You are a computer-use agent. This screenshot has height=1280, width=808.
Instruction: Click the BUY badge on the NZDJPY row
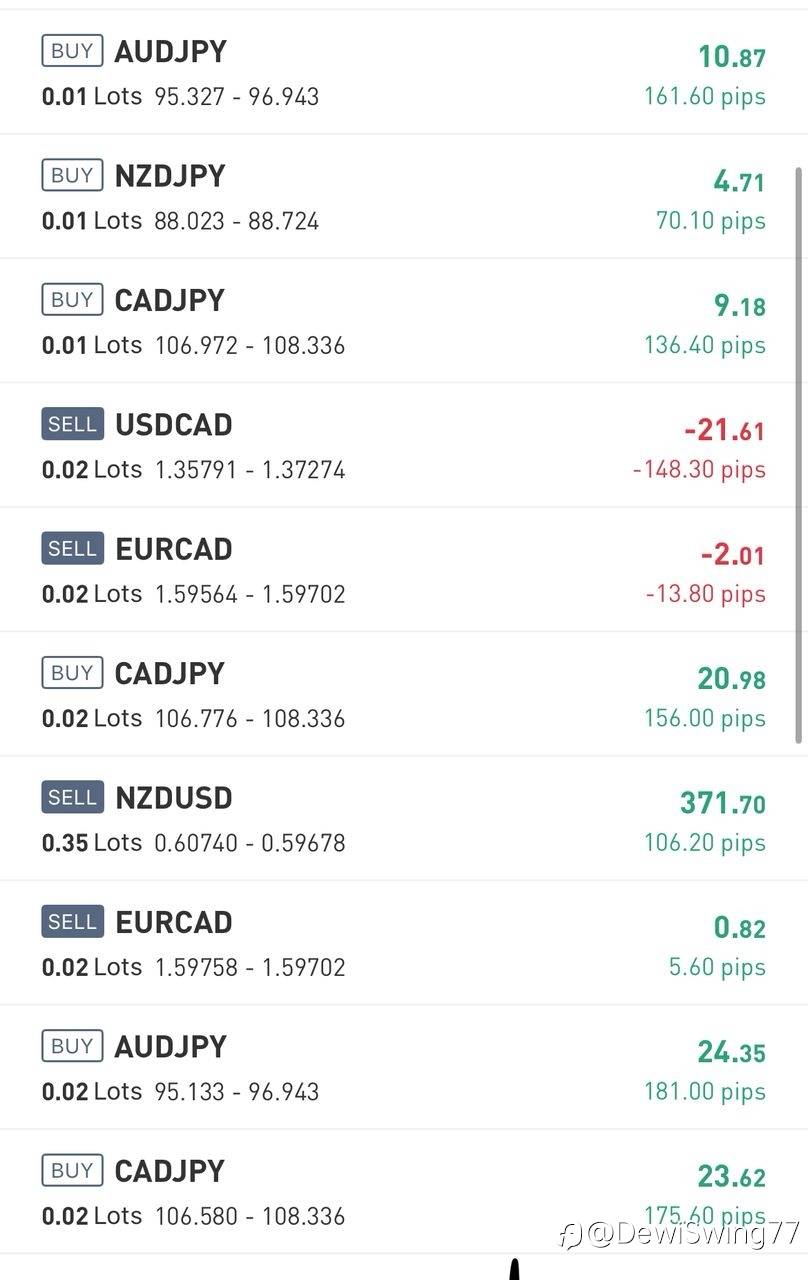[72, 176]
